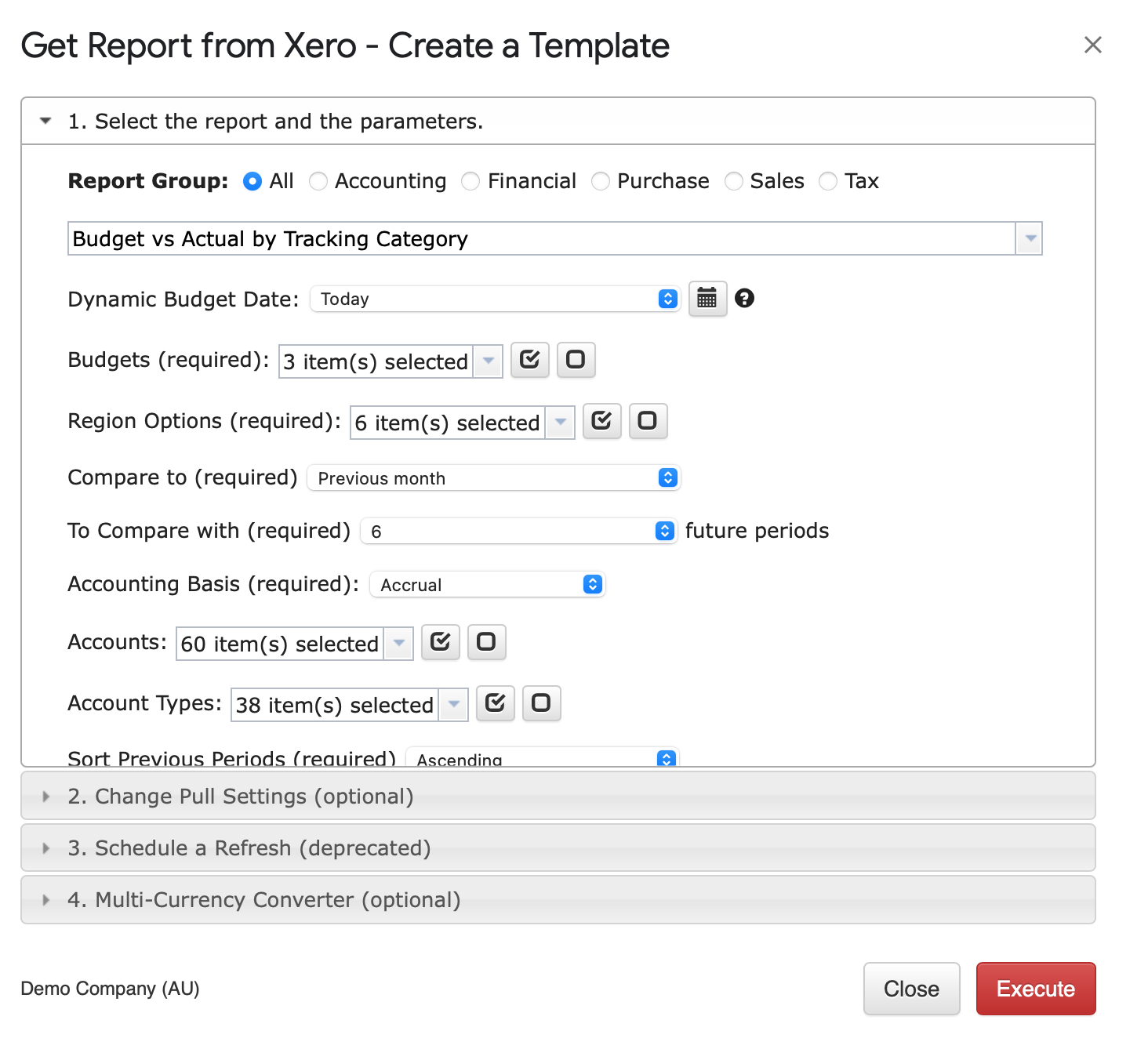Click the Report Group label

click(148, 181)
